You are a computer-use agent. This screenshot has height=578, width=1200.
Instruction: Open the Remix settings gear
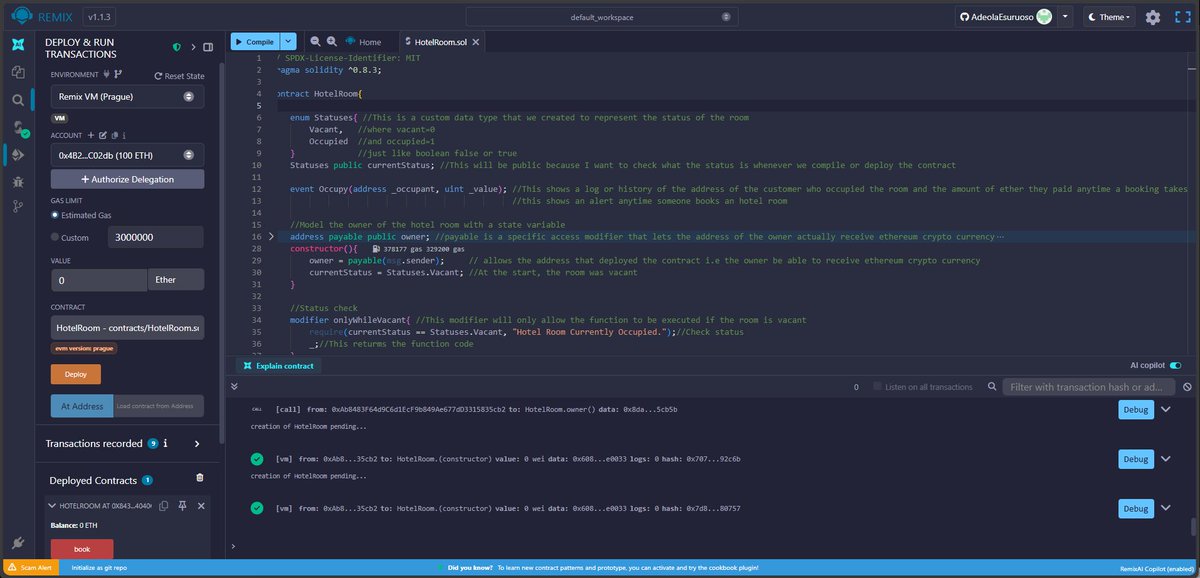tap(1152, 17)
